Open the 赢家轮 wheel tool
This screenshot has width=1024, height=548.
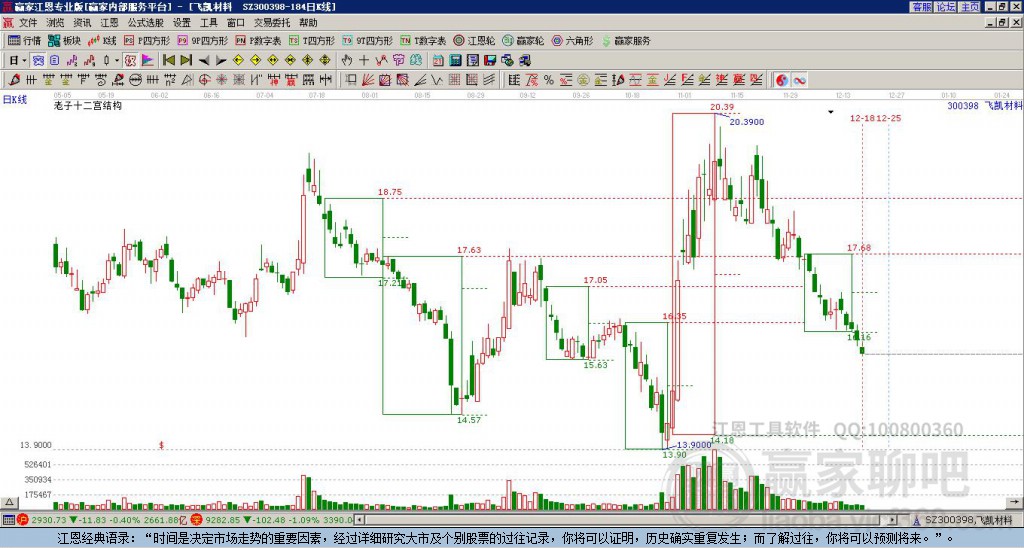click(523, 40)
